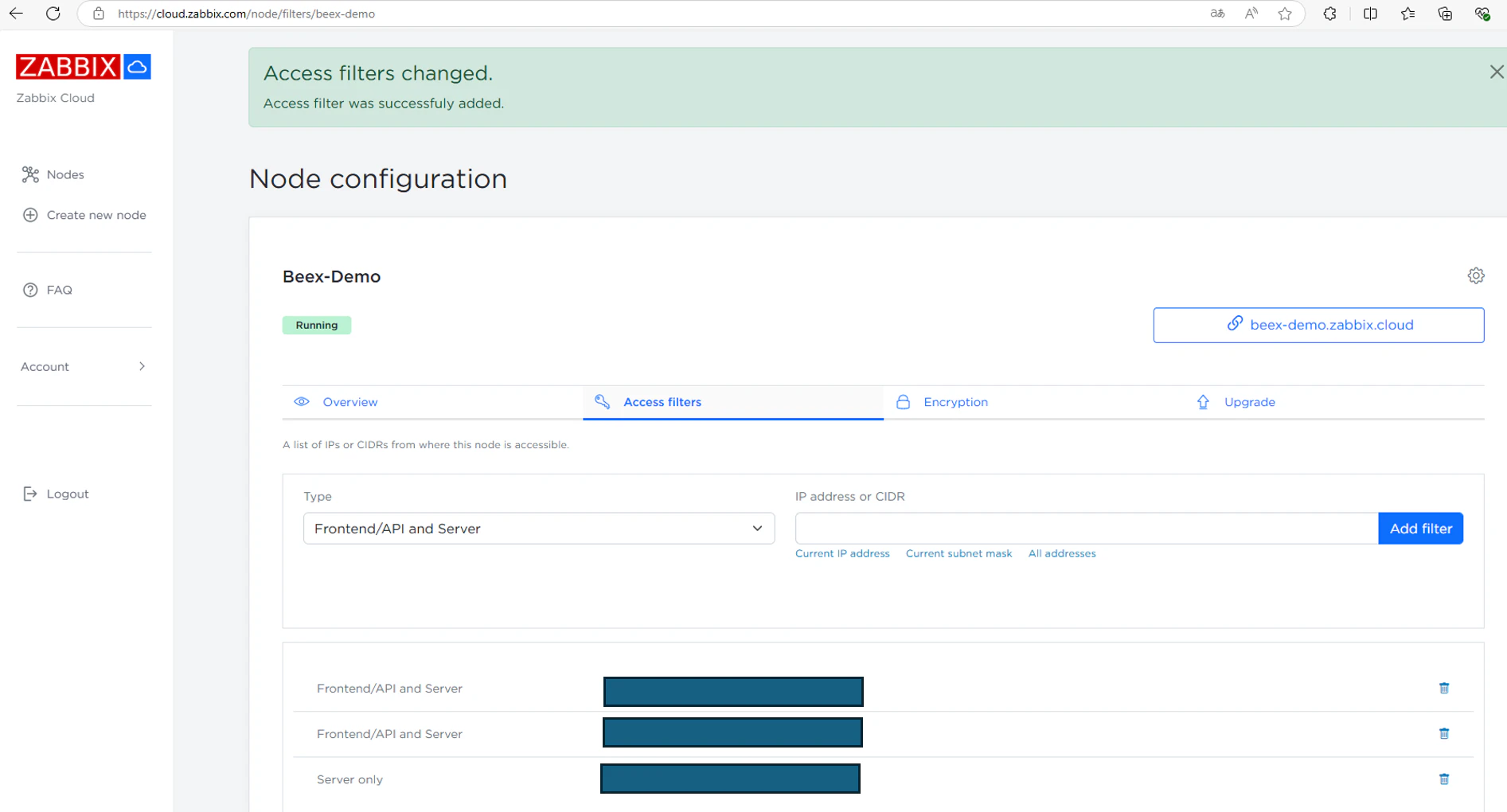Open Nodes in the sidebar
The image size is (1507, 812).
[53, 174]
